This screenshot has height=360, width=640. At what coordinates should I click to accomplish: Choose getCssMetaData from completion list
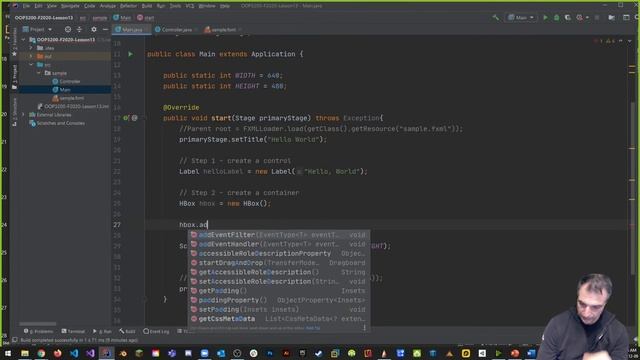tap(279, 319)
